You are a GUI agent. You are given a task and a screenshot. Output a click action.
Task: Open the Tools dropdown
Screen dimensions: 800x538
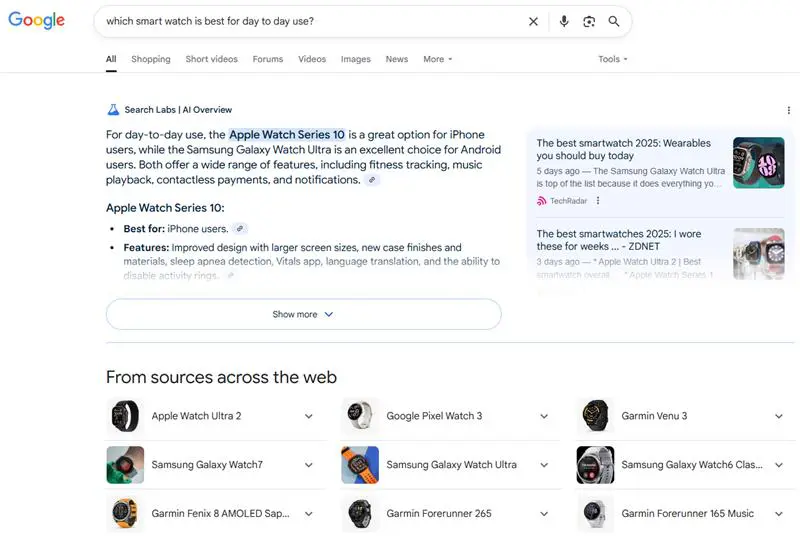613,59
